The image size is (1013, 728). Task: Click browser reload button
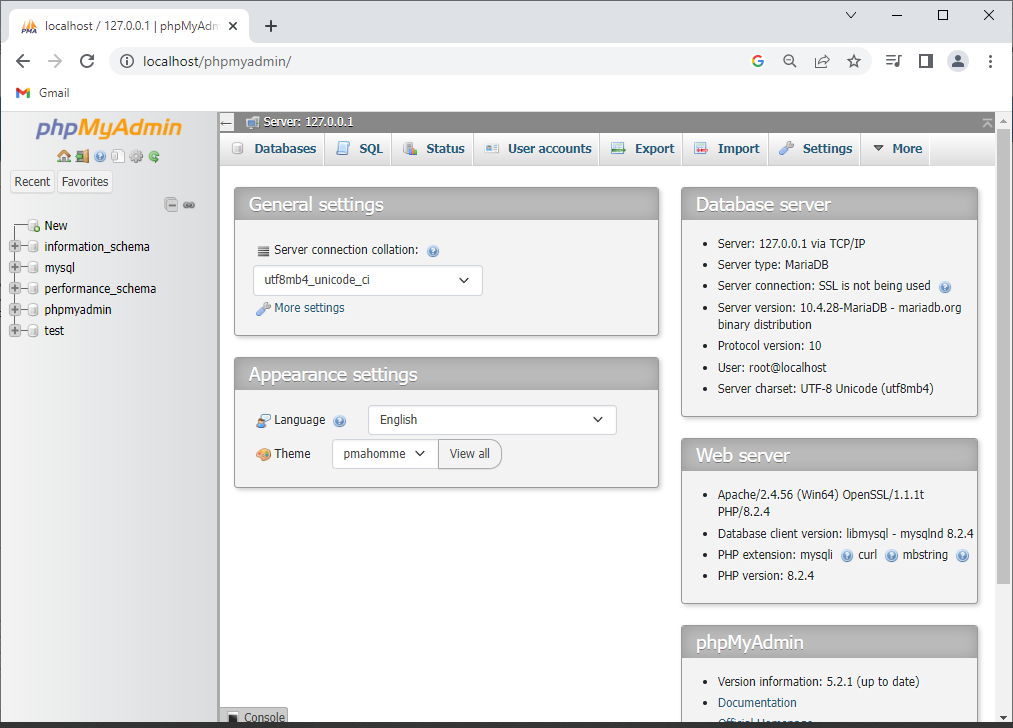[87, 61]
